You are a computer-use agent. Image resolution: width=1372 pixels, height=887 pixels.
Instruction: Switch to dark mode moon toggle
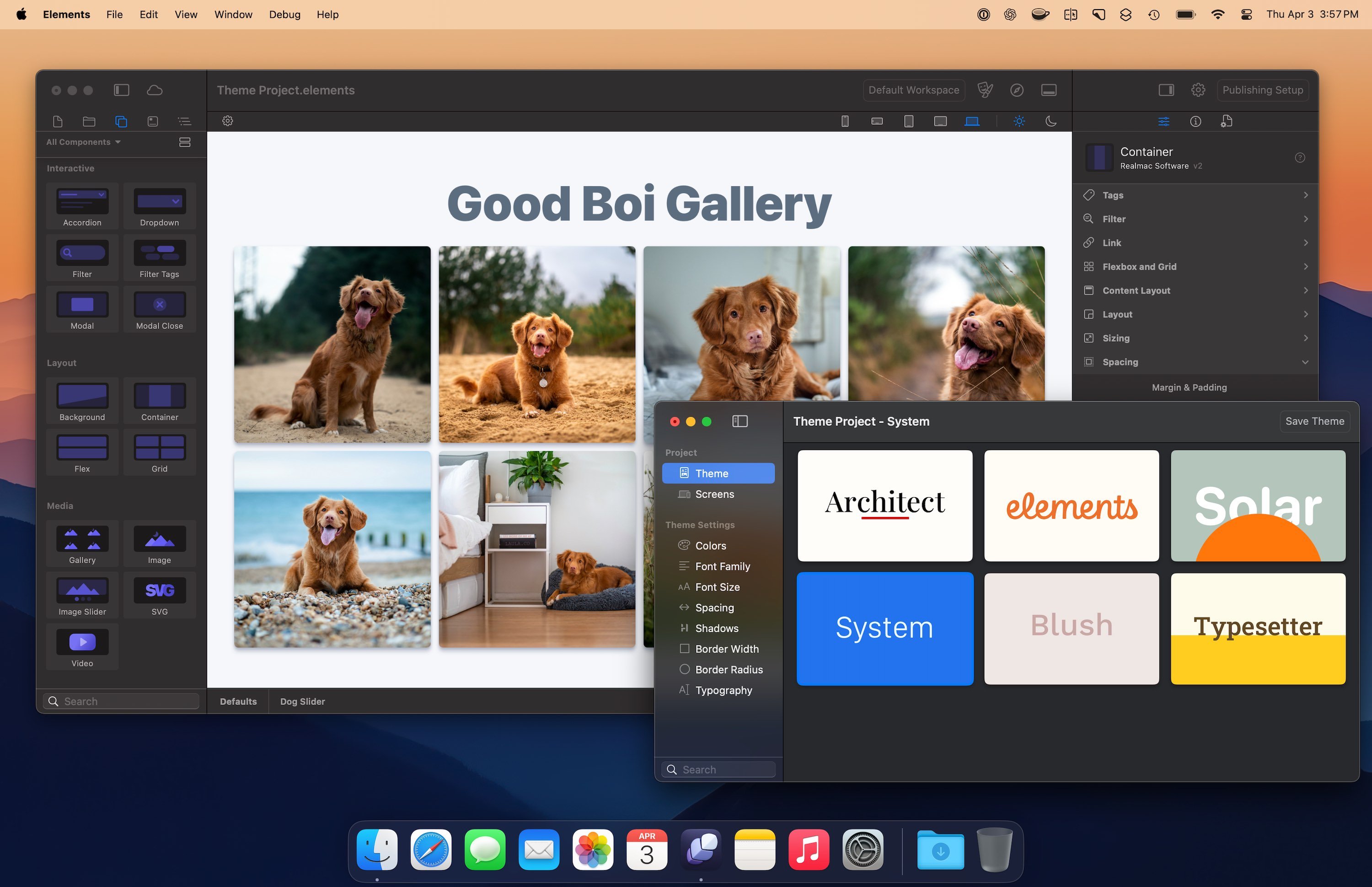(x=1051, y=121)
